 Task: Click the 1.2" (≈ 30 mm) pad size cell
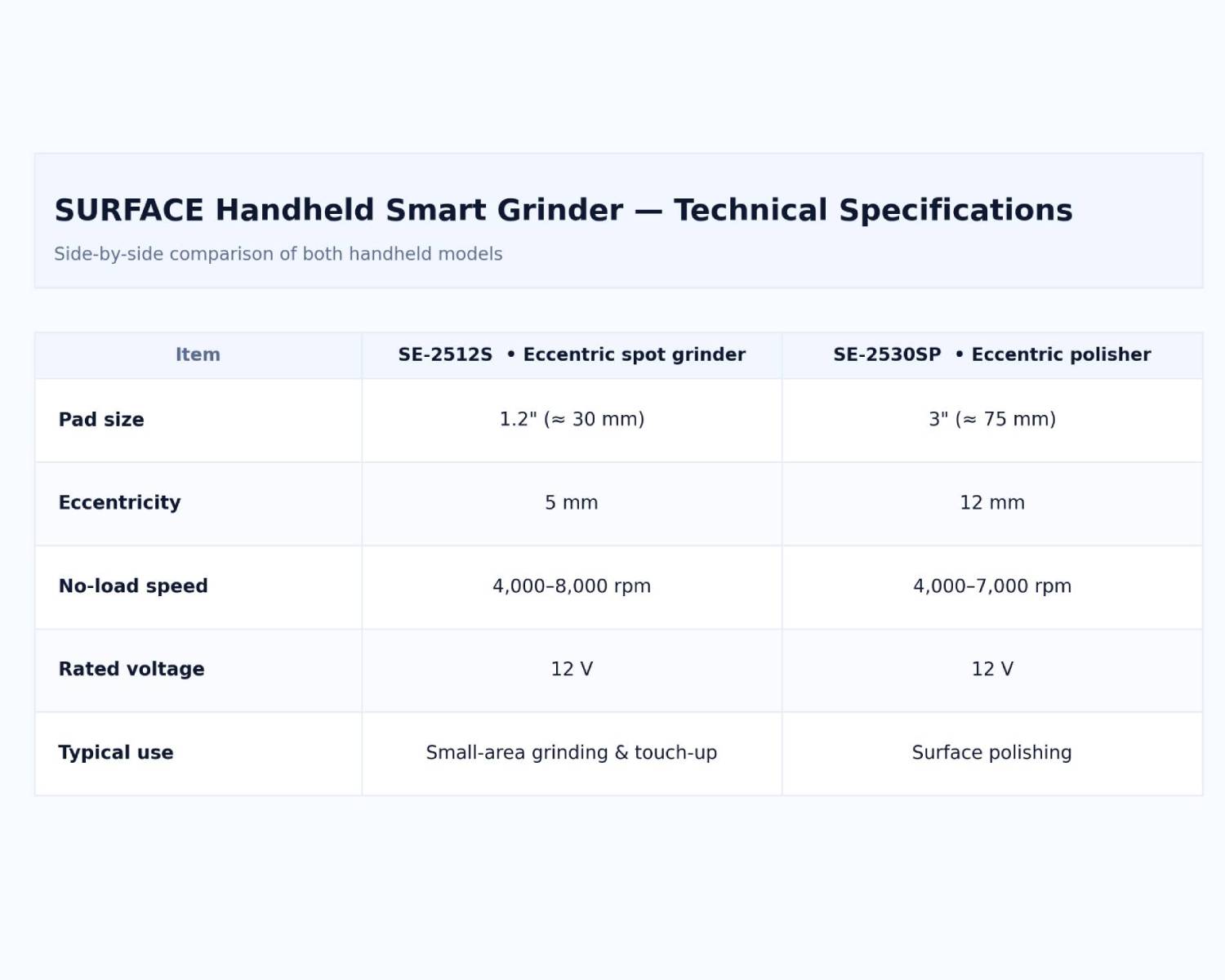pos(572,420)
